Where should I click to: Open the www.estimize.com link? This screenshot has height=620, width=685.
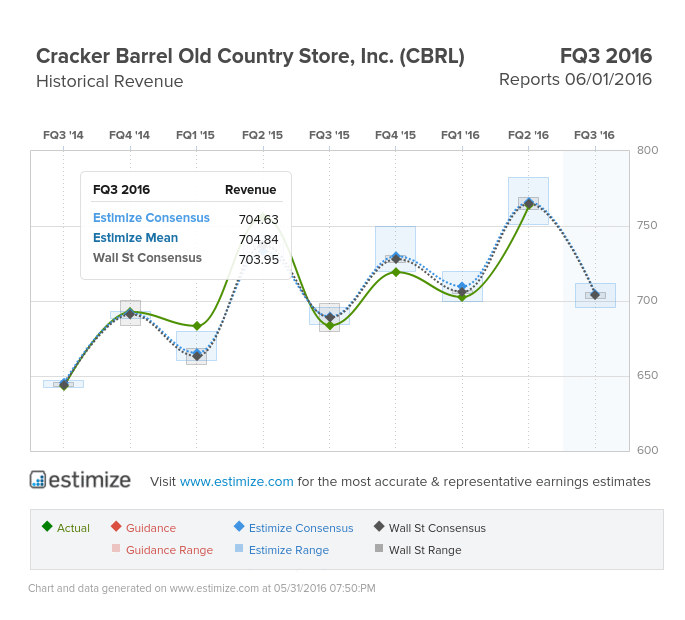(236, 481)
